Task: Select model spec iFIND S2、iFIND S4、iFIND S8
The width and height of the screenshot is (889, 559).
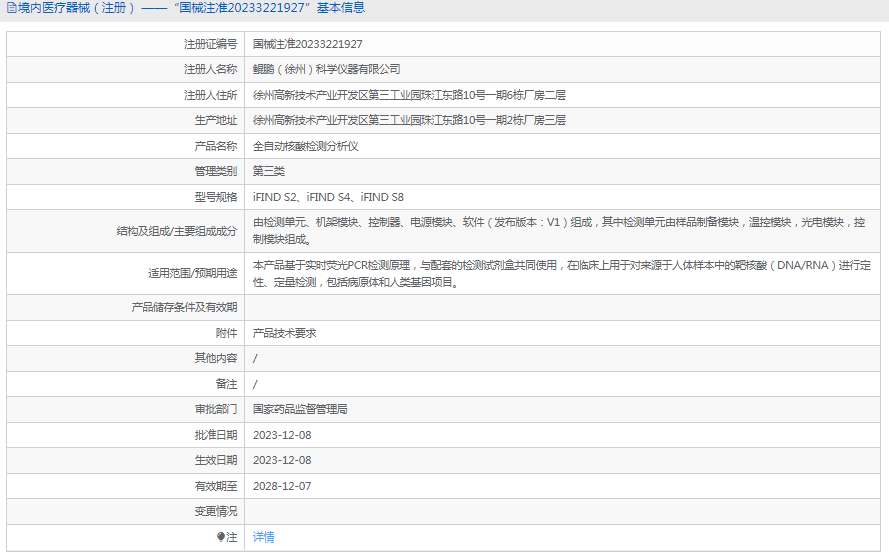Action: pos(328,197)
